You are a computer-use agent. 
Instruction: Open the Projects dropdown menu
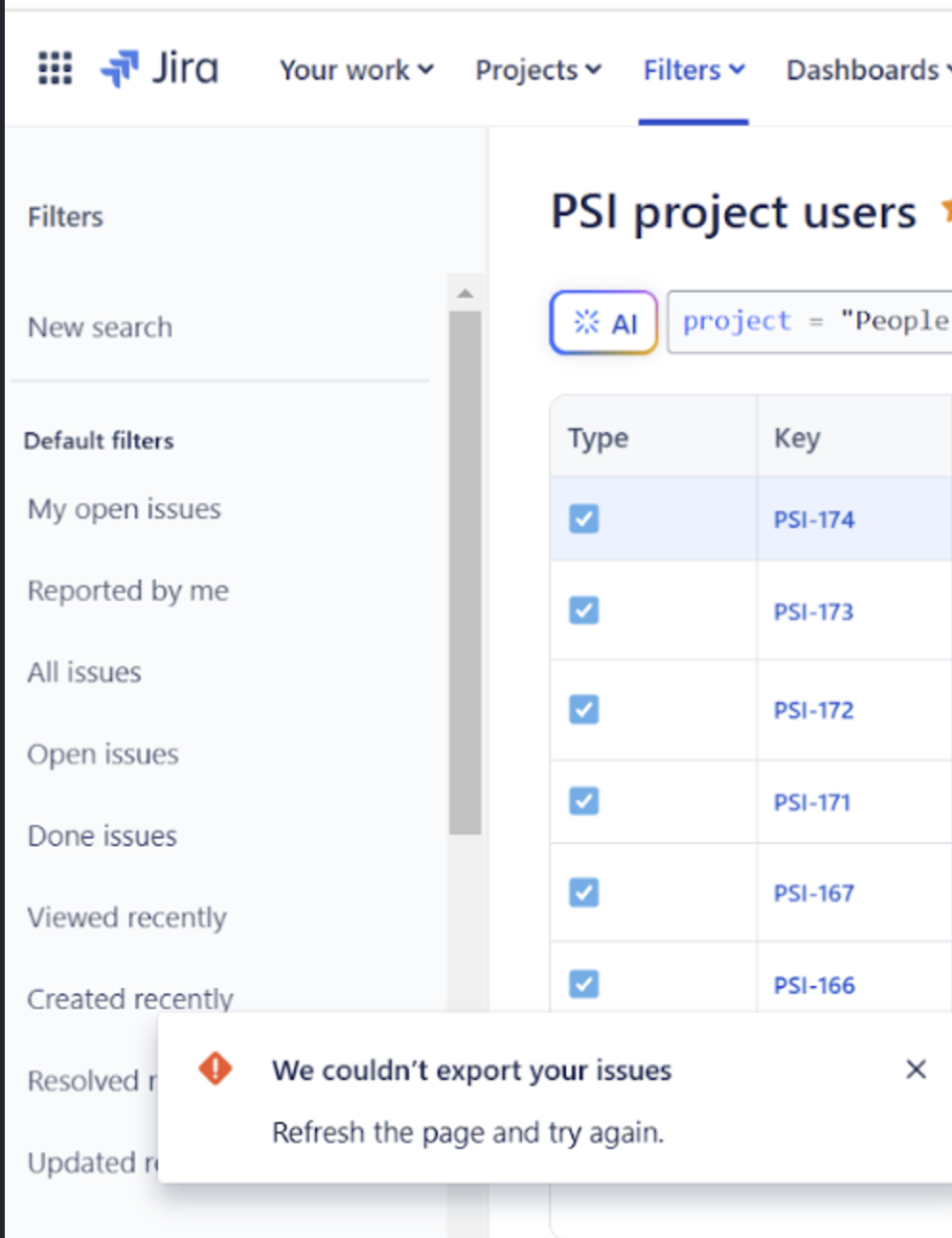(x=538, y=70)
